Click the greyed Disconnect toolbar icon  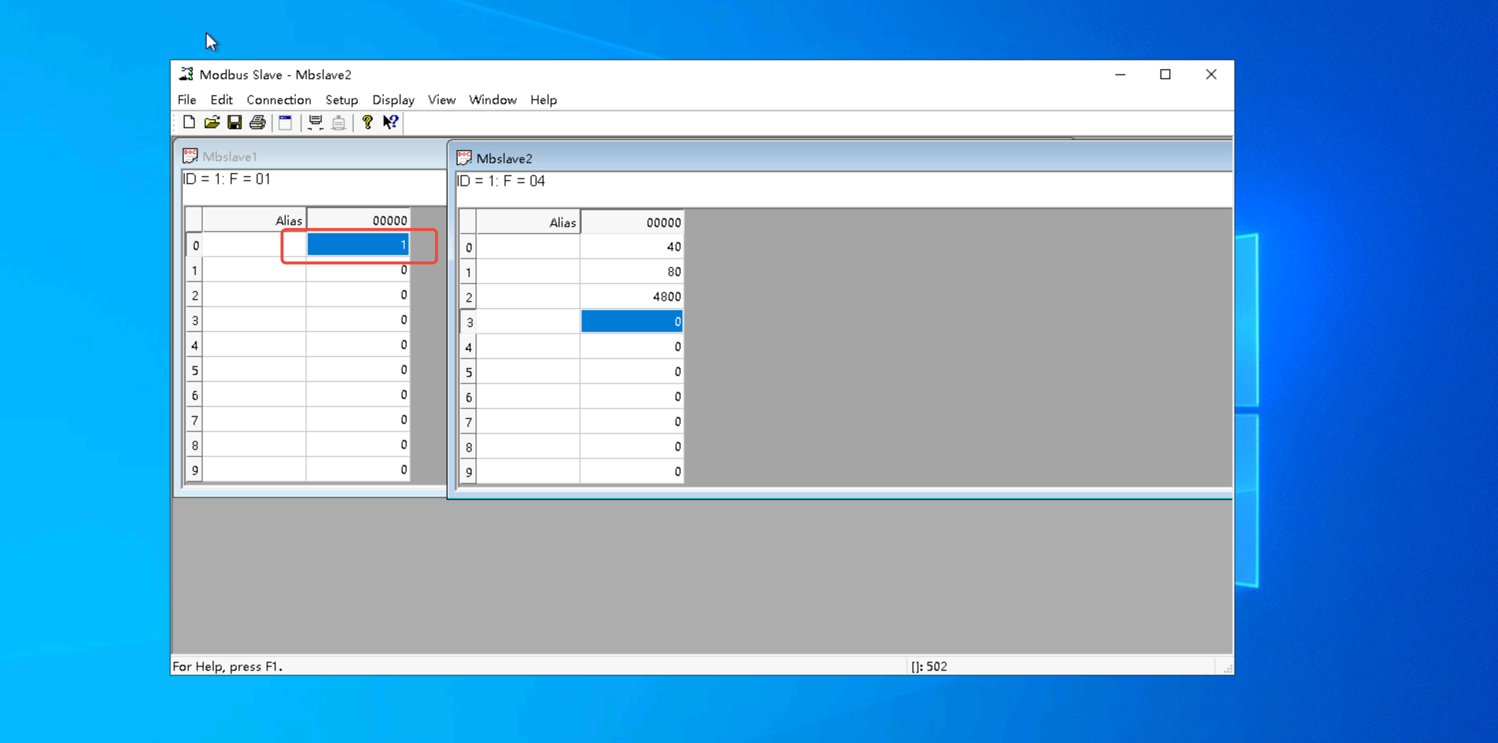pos(339,122)
